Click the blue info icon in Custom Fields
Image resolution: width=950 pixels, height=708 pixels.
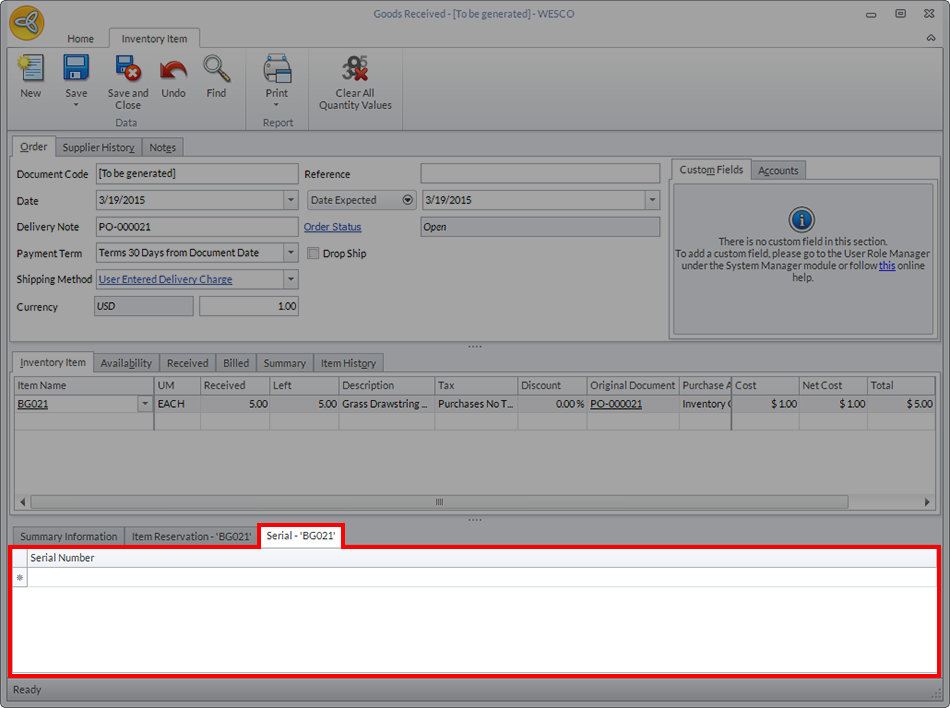pos(802,220)
